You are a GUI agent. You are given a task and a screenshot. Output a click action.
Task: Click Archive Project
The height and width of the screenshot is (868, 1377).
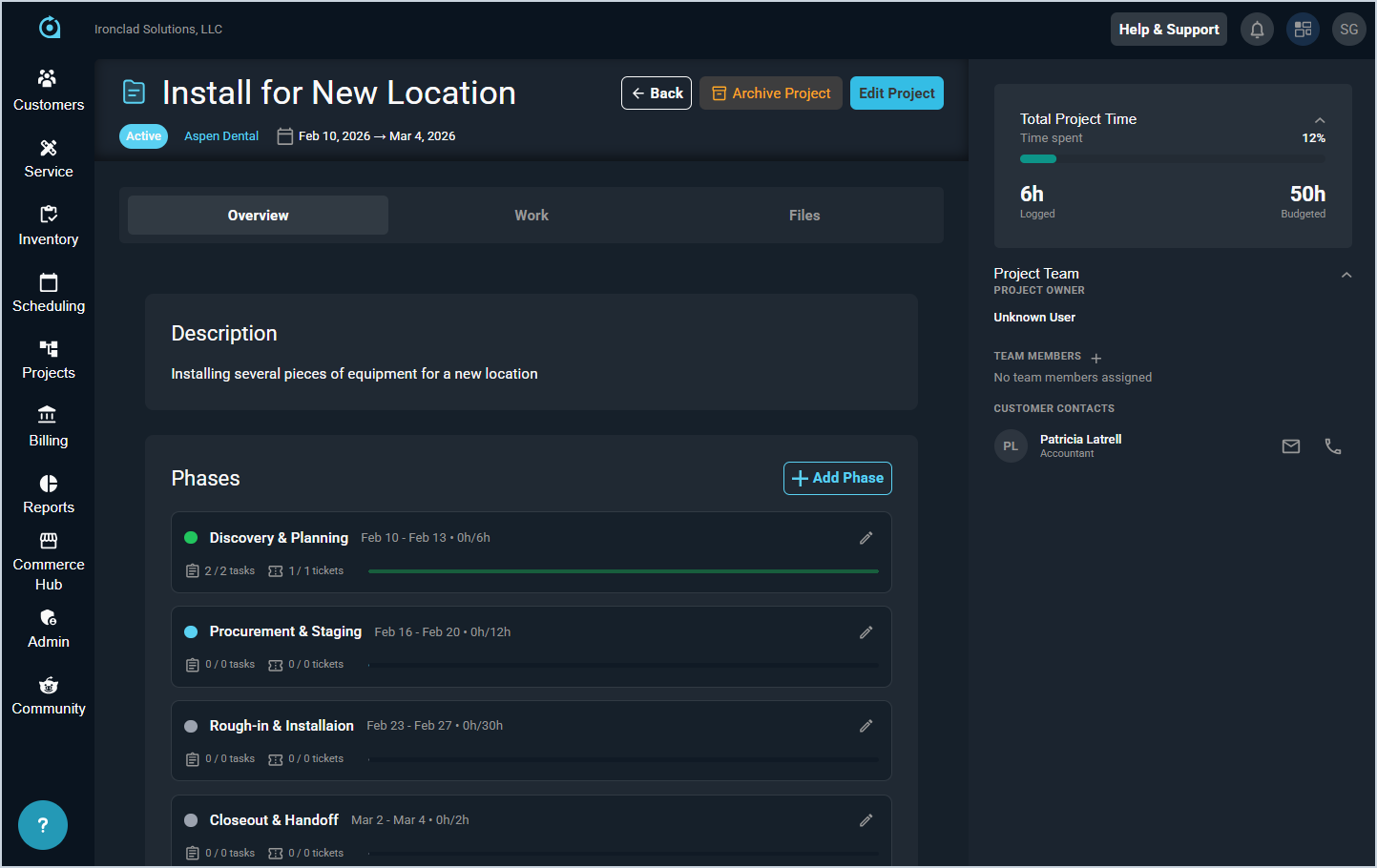(771, 93)
